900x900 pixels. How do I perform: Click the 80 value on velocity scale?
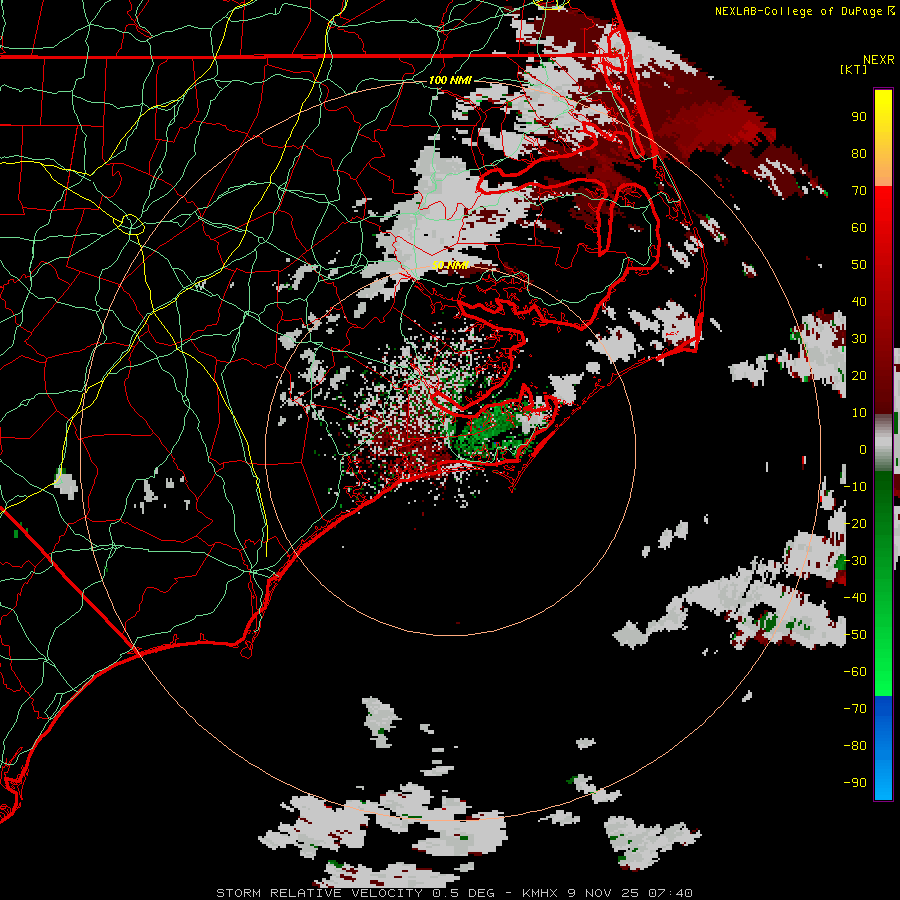(859, 153)
